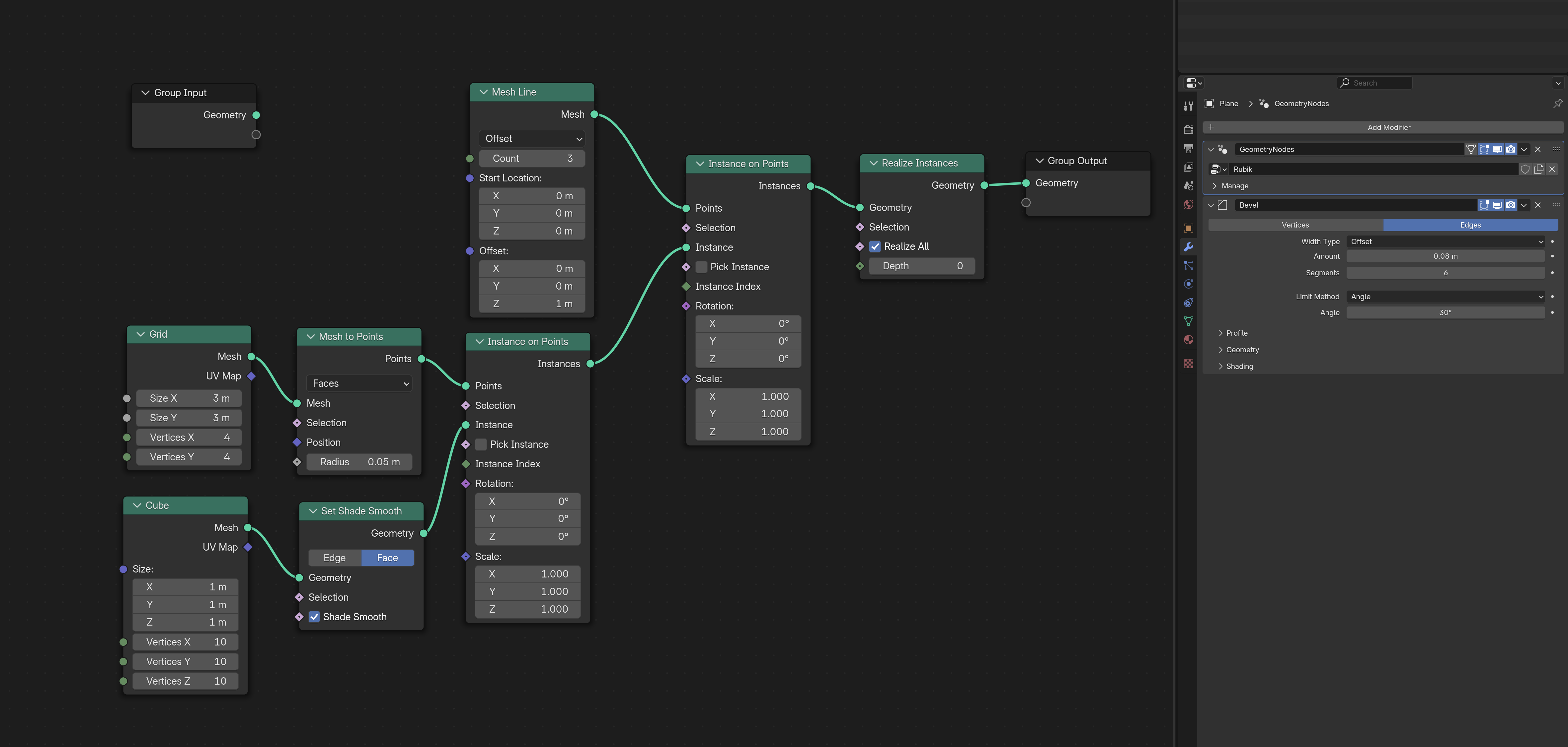Click the Bevel Angle slider field
This screenshot has height=747, width=1568.
1445,313
